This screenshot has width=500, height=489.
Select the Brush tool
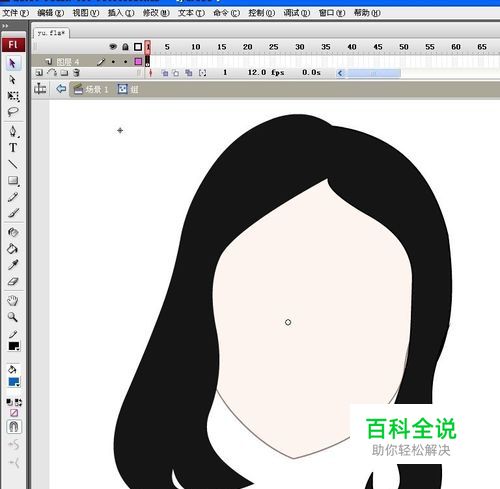click(13, 213)
